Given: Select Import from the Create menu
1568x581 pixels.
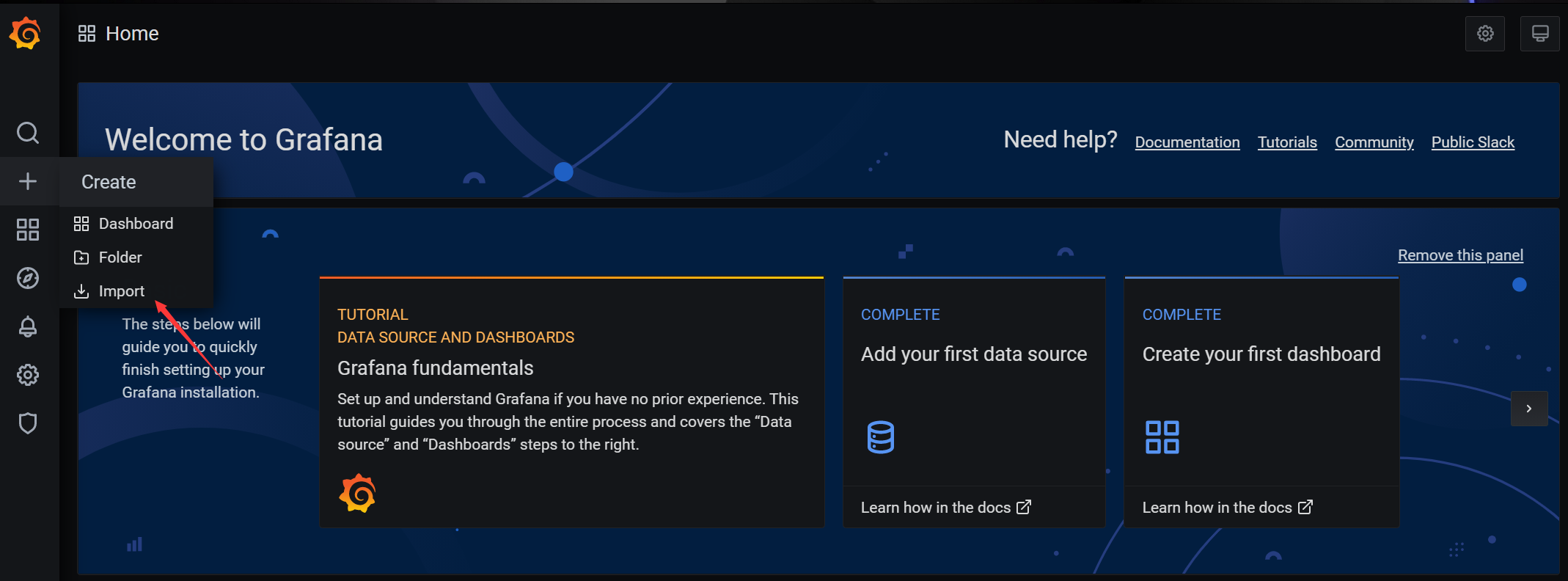Looking at the screenshot, I should [x=136, y=291].
